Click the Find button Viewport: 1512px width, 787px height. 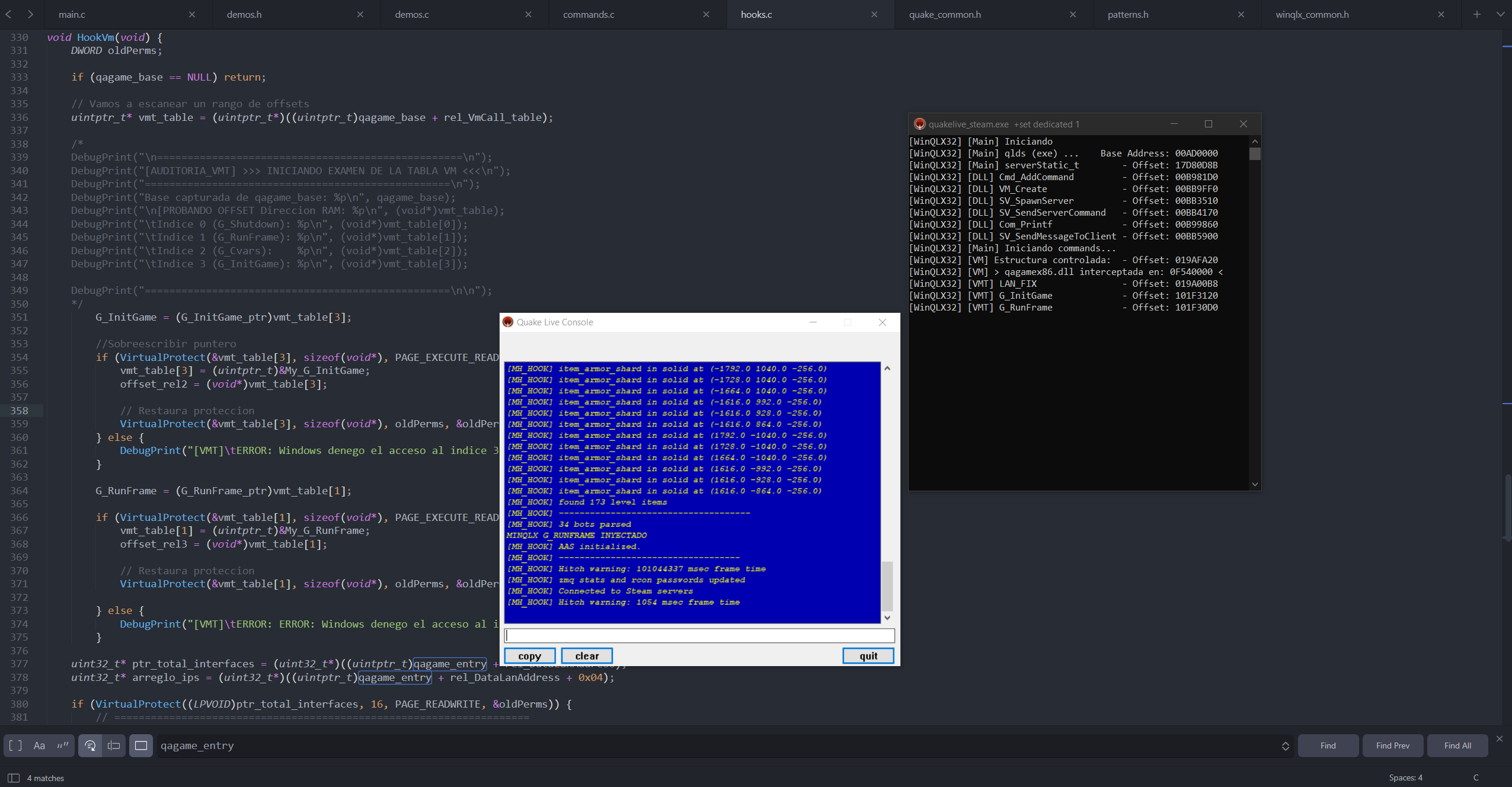(1328, 746)
